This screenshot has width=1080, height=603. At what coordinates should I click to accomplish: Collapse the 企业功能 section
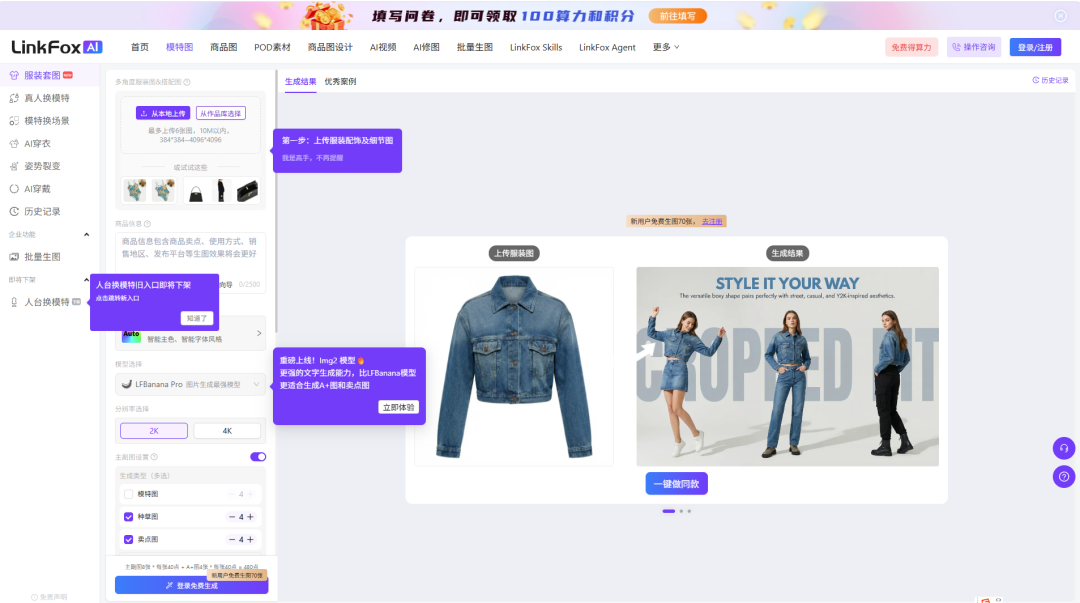(x=86, y=234)
